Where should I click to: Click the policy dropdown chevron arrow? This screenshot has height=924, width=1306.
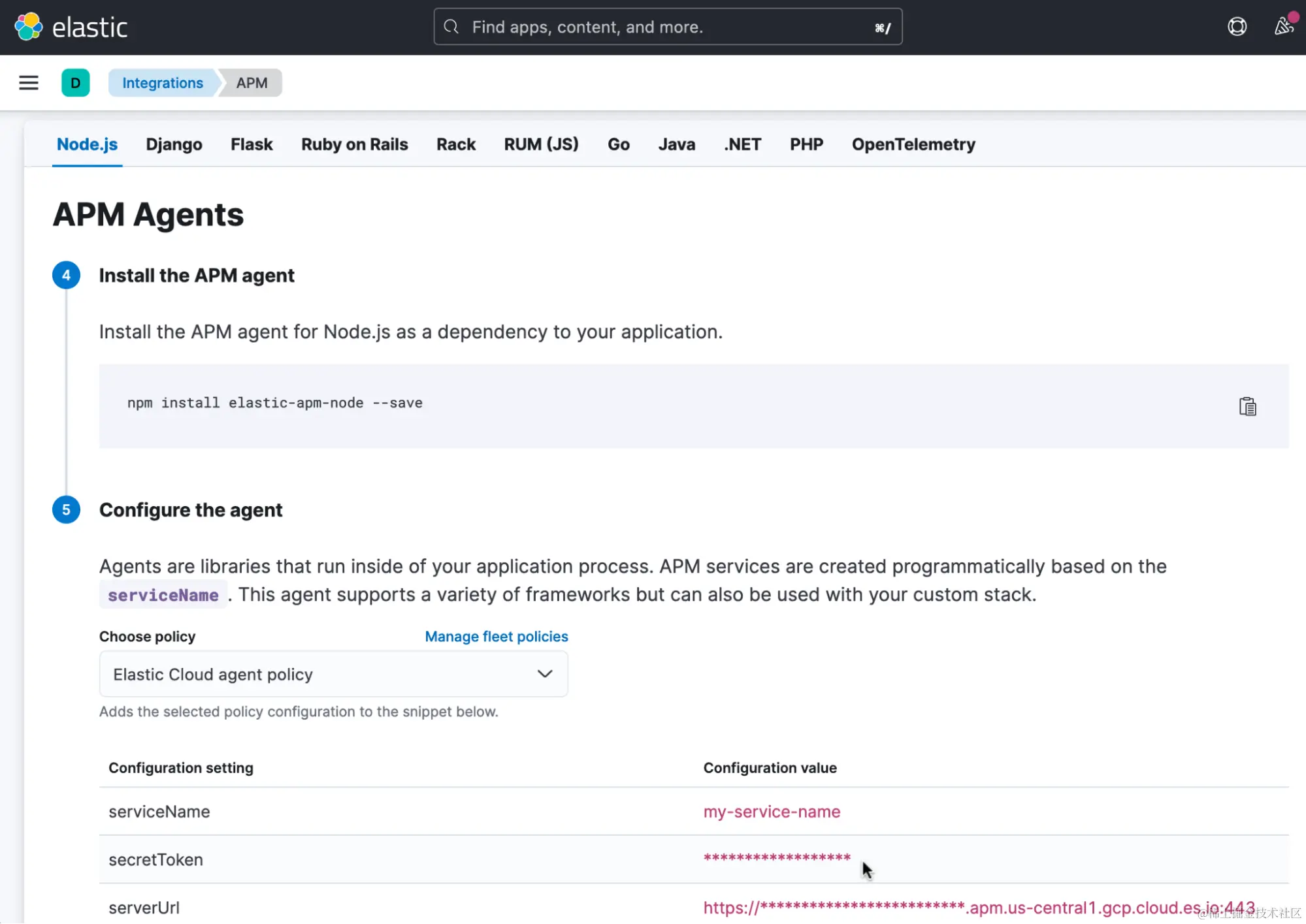click(544, 674)
